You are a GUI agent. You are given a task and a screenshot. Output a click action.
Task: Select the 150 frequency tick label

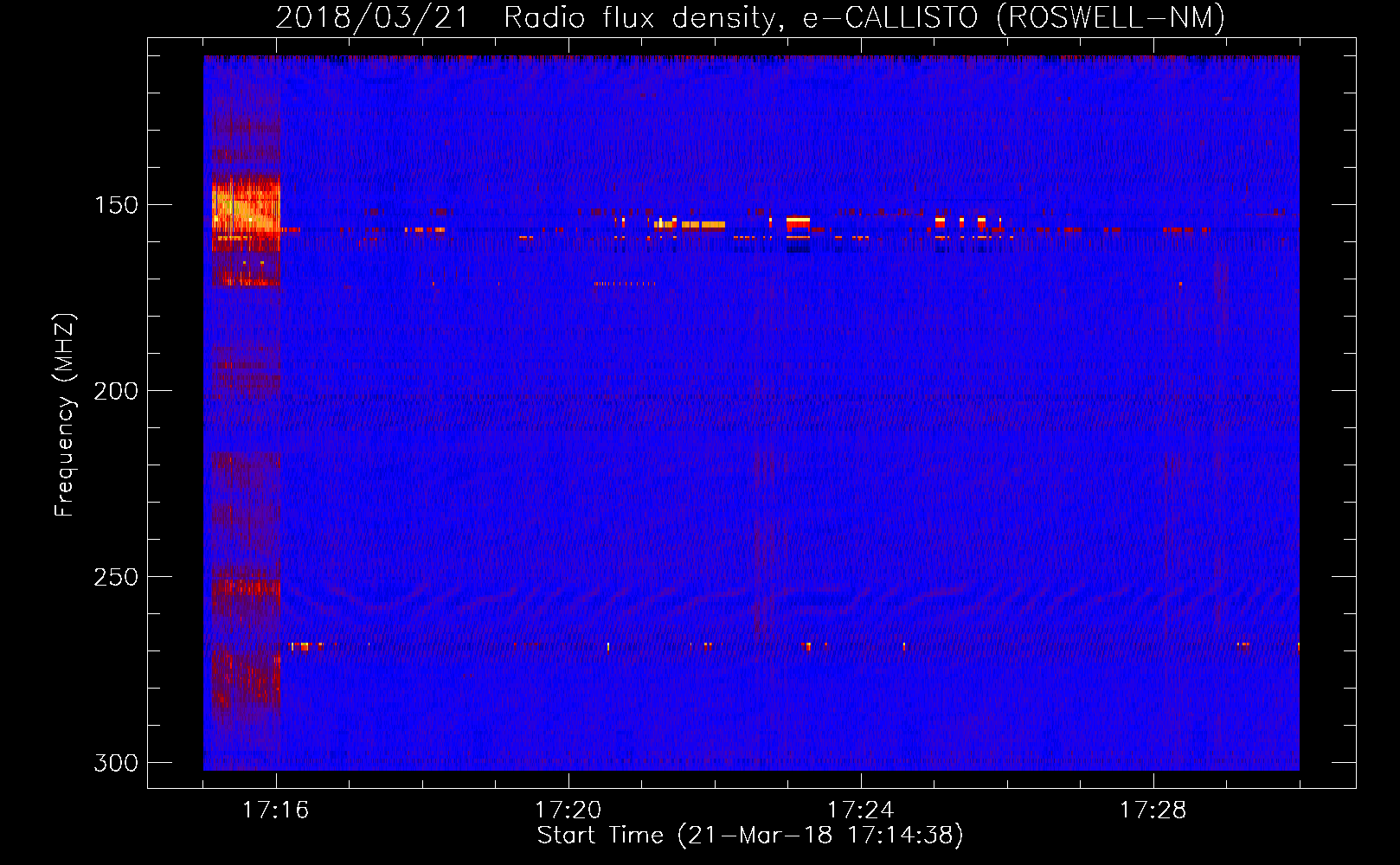click(116, 205)
